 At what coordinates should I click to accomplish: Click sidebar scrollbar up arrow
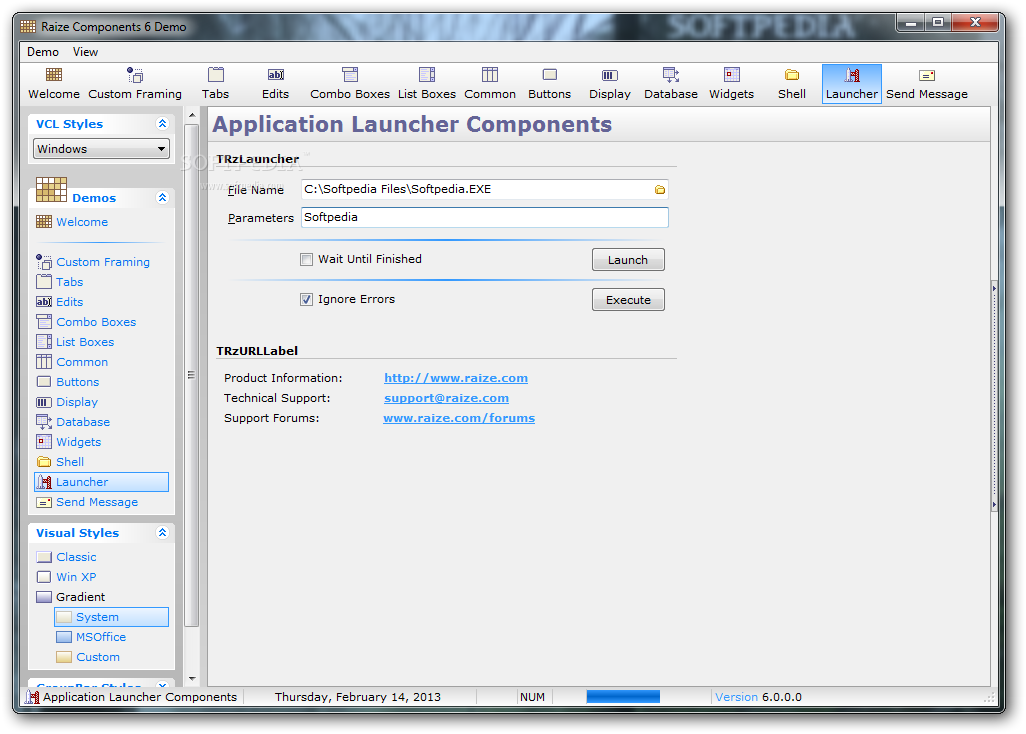(x=192, y=115)
